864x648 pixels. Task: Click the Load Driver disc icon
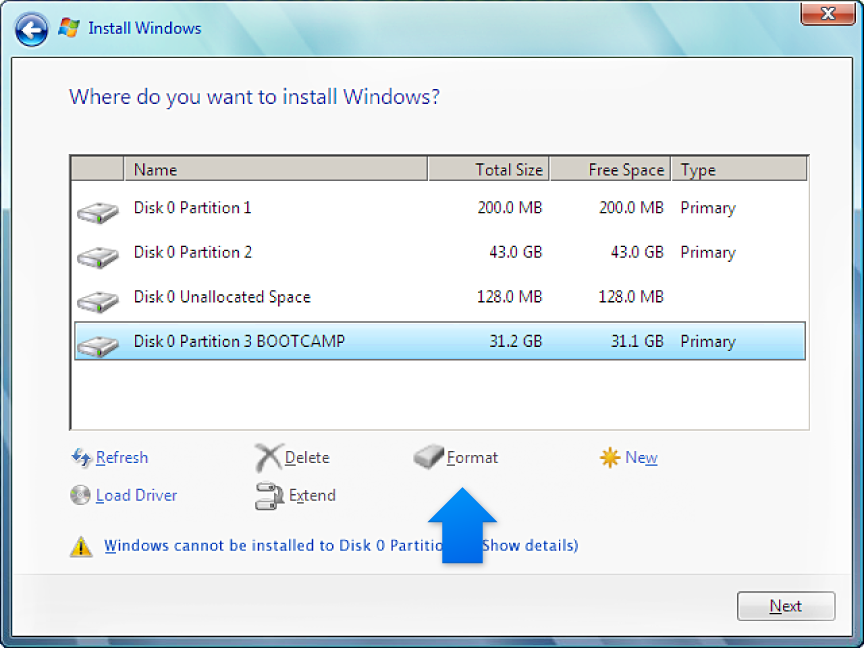(x=80, y=495)
